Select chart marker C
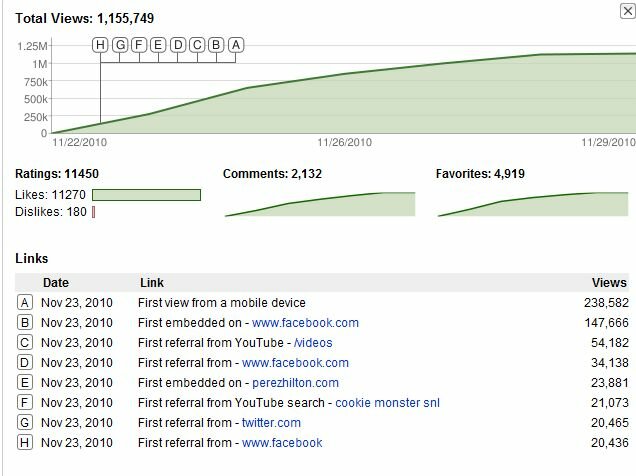This screenshot has width=636, height=476. pyautogui.click(x=197, y=45)
